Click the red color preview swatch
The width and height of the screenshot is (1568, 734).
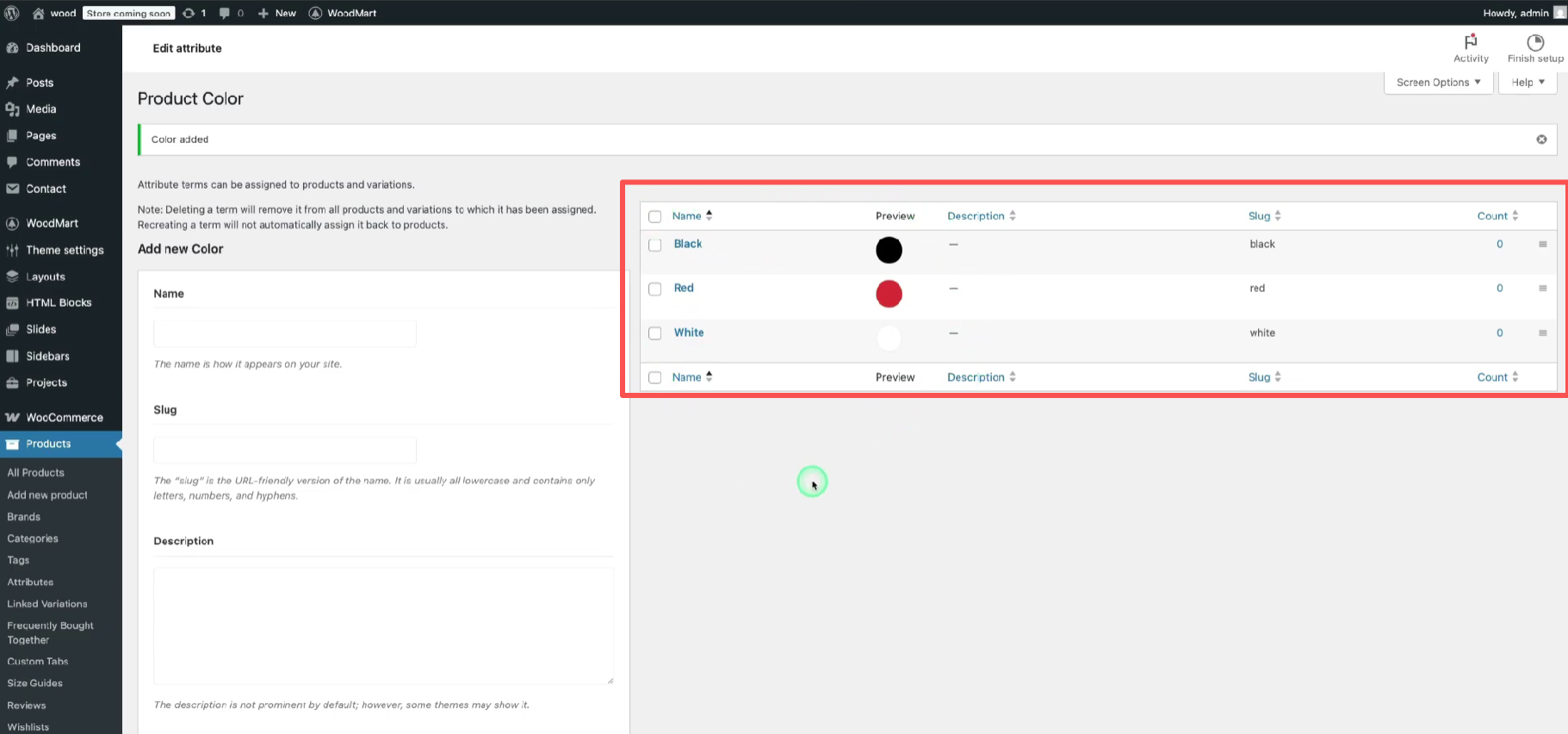(x=889, y=294)
